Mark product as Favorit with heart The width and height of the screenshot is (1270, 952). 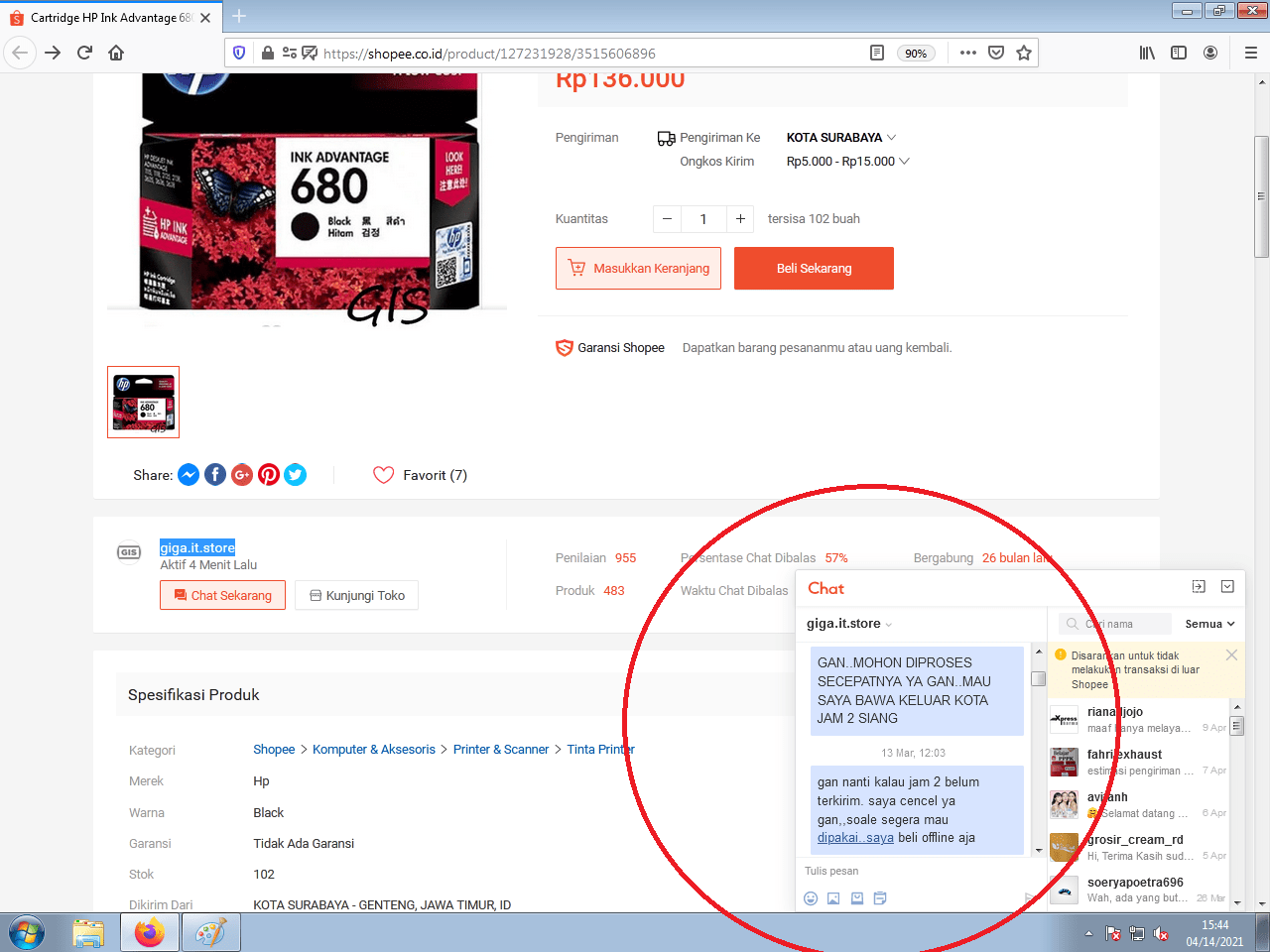(384, 475)
